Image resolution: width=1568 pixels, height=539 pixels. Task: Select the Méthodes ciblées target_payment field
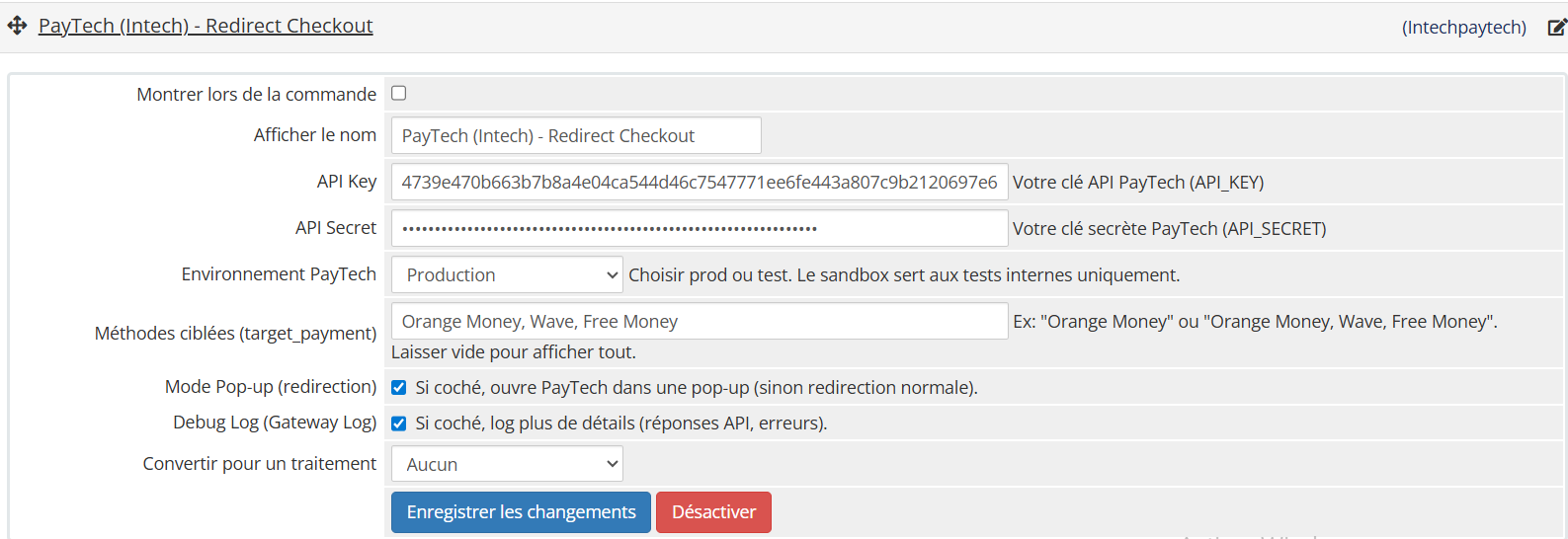coord(700,322)
